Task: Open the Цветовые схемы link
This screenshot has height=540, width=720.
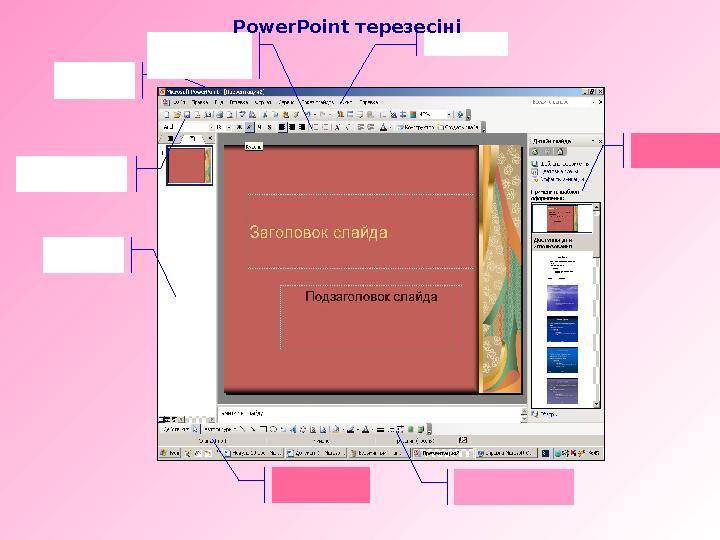Action: point(554,171)
